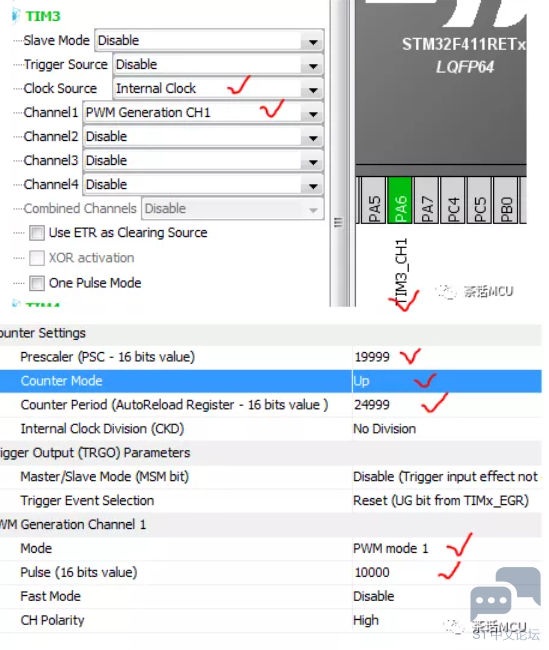Click the PC4 pin on the chip
This screenshot has height=650, width=549.
coord(453,201)
